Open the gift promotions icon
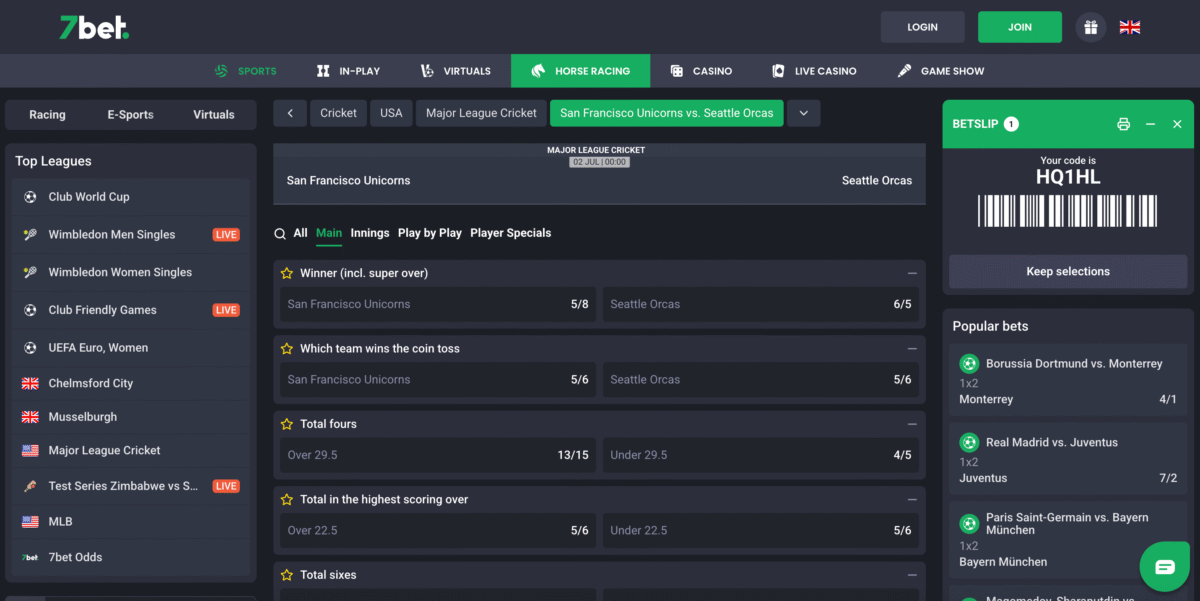 tap(1091, 27)
